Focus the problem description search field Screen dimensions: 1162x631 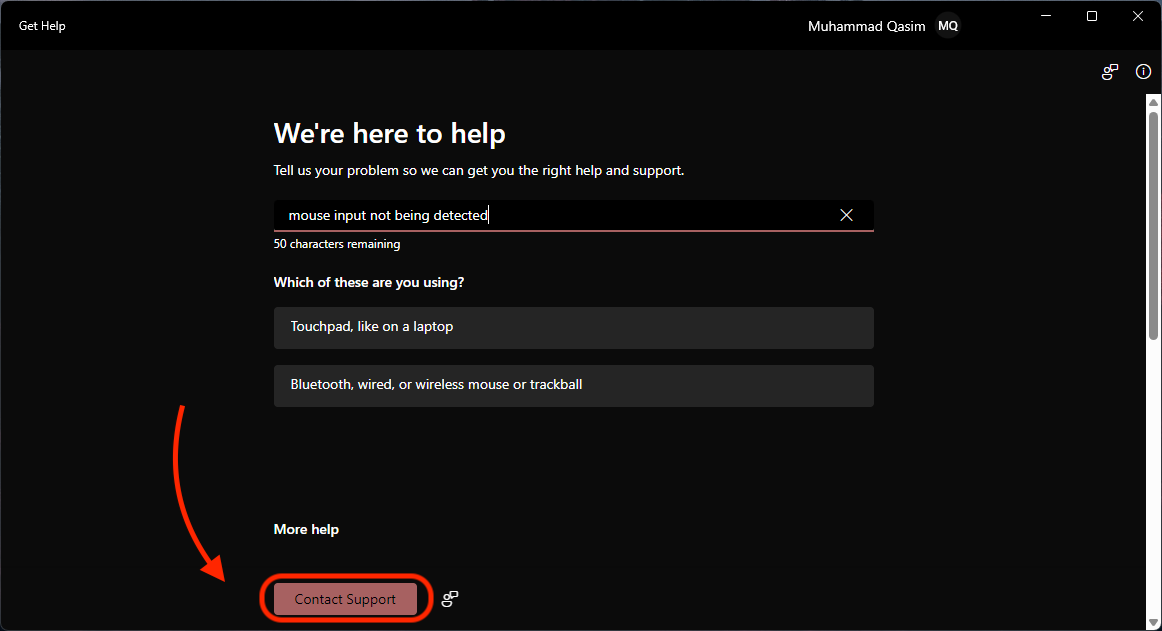[x=560, y=215]
